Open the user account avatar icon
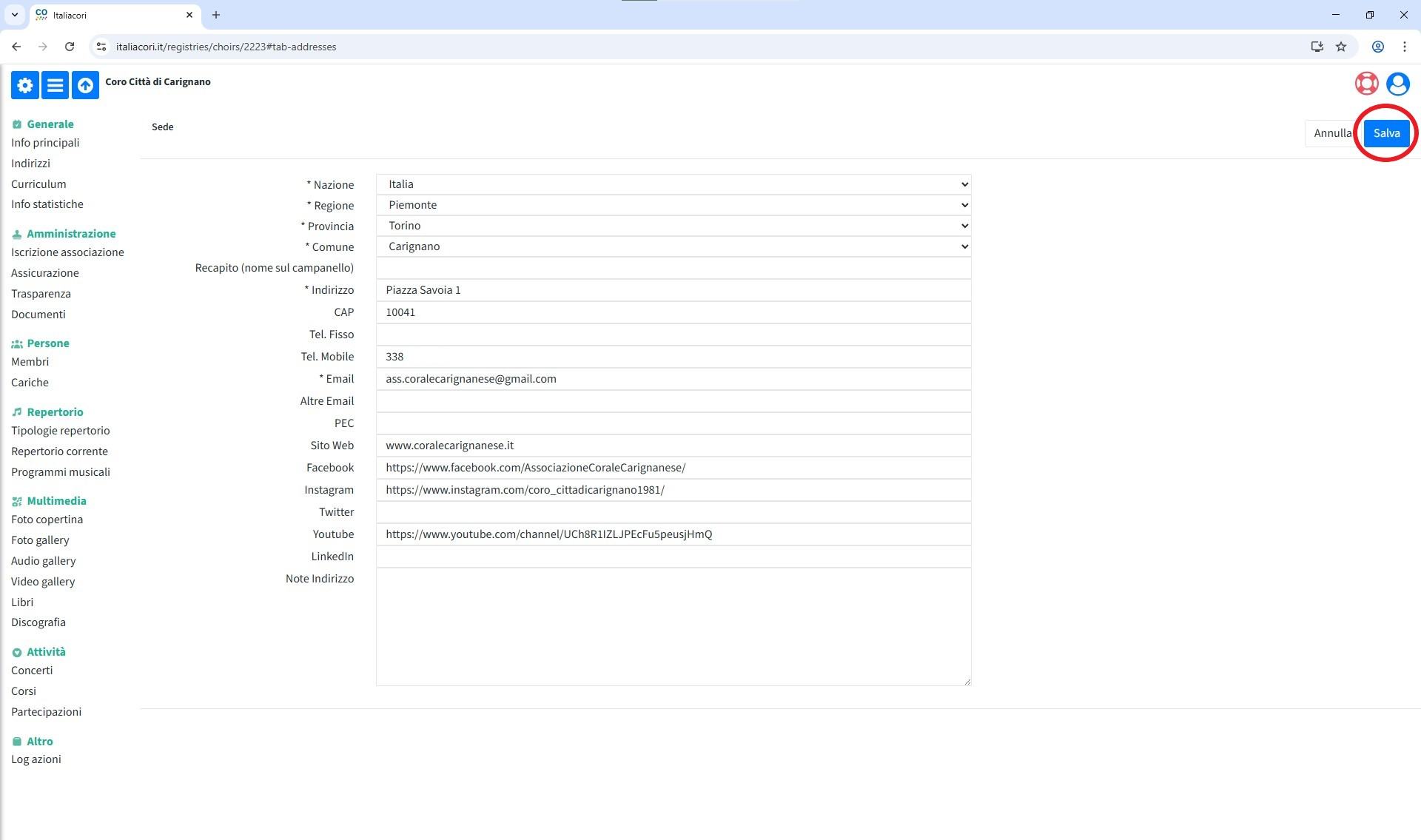This screenshot has height=840, width=1421. tap(1397, 84)
